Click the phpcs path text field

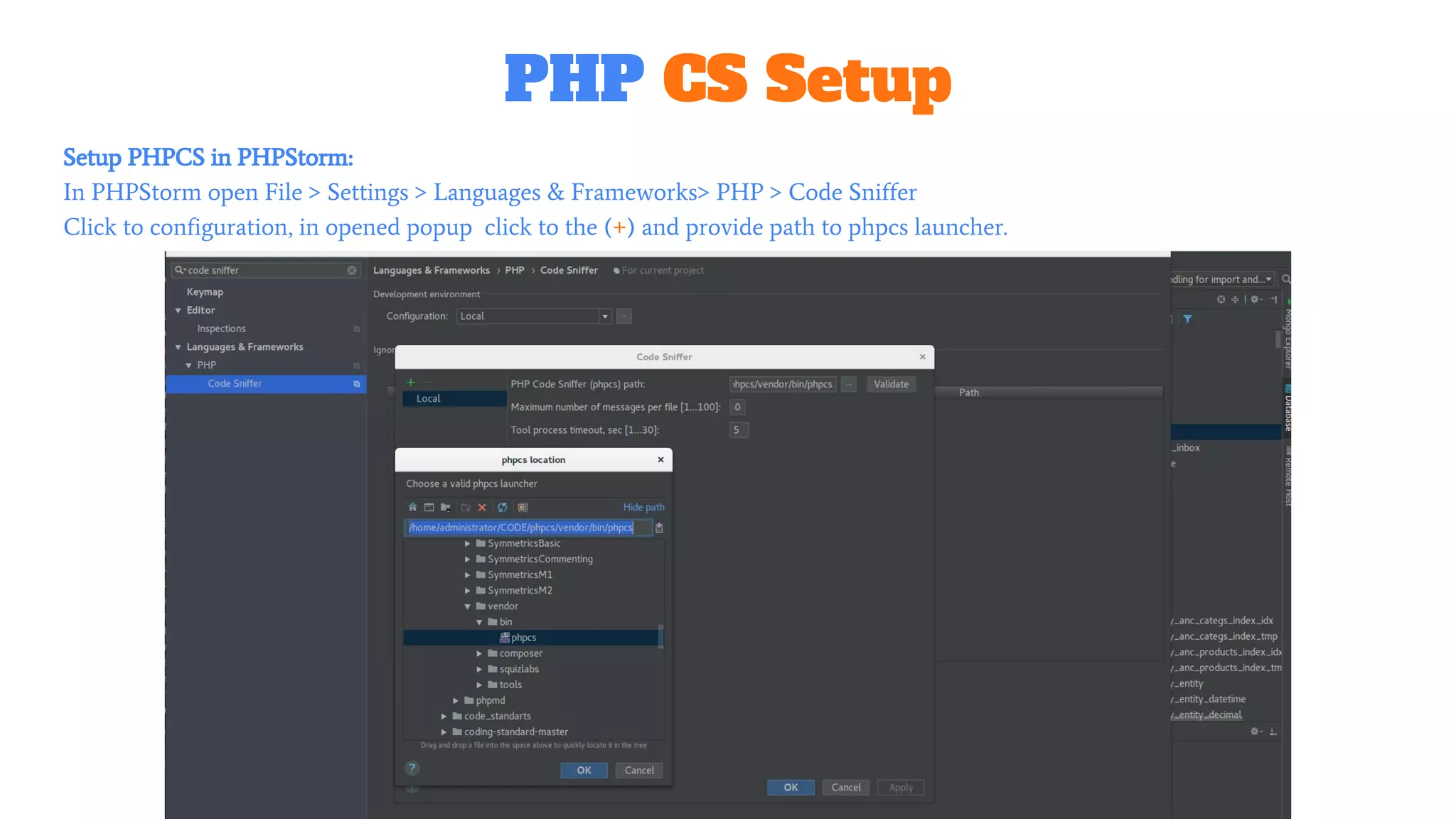click(783, 385)
